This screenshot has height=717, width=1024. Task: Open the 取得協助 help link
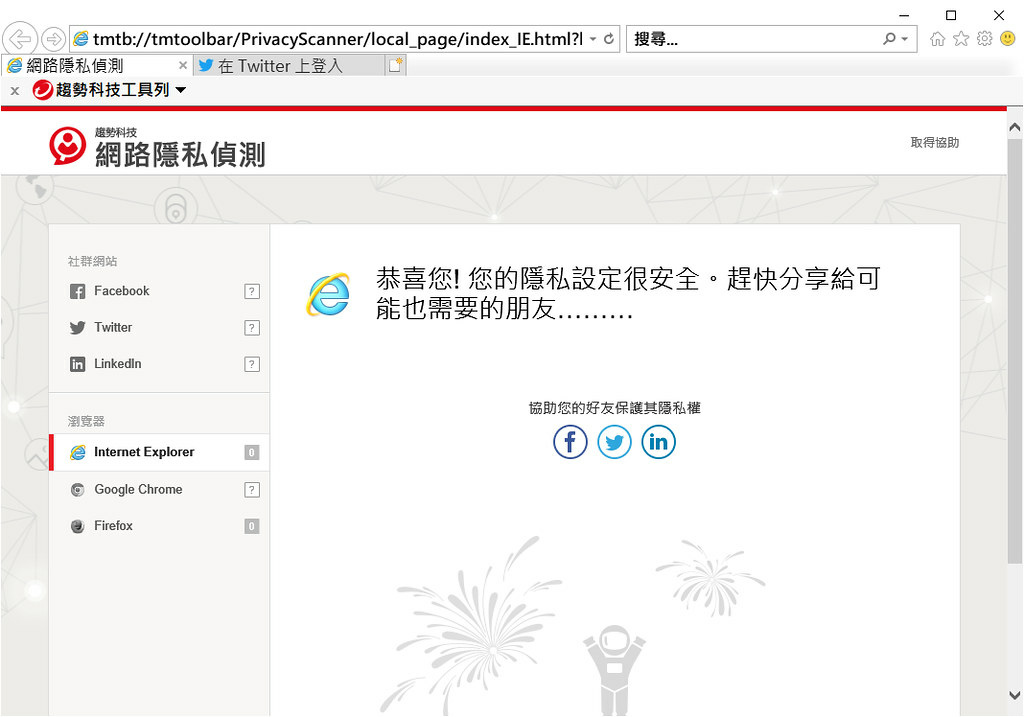pos(935,142)
